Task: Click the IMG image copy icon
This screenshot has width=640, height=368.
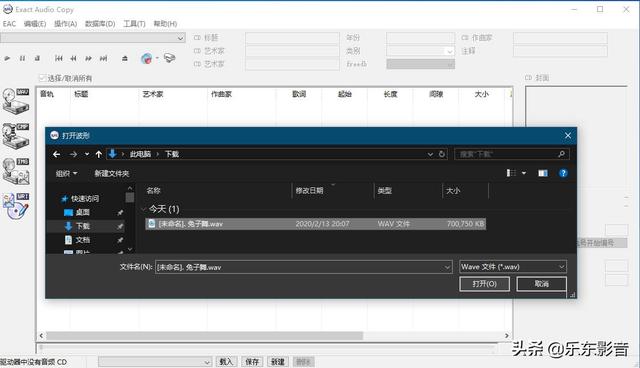Action: click(x=16, y=171)
